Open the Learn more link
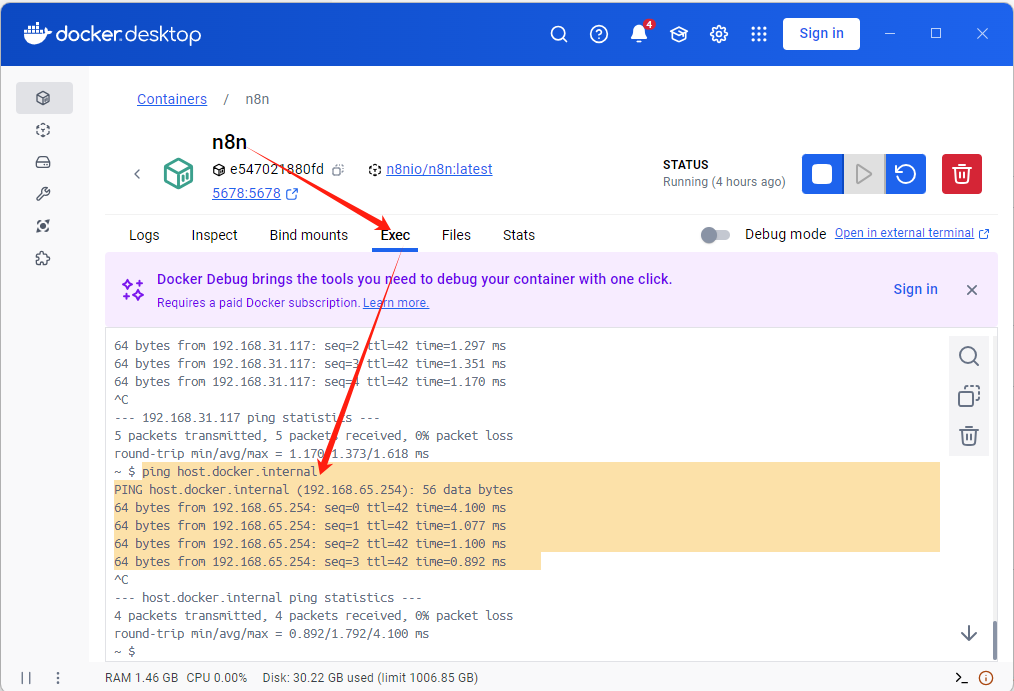The image size is (1014, 691). [396, 303]
